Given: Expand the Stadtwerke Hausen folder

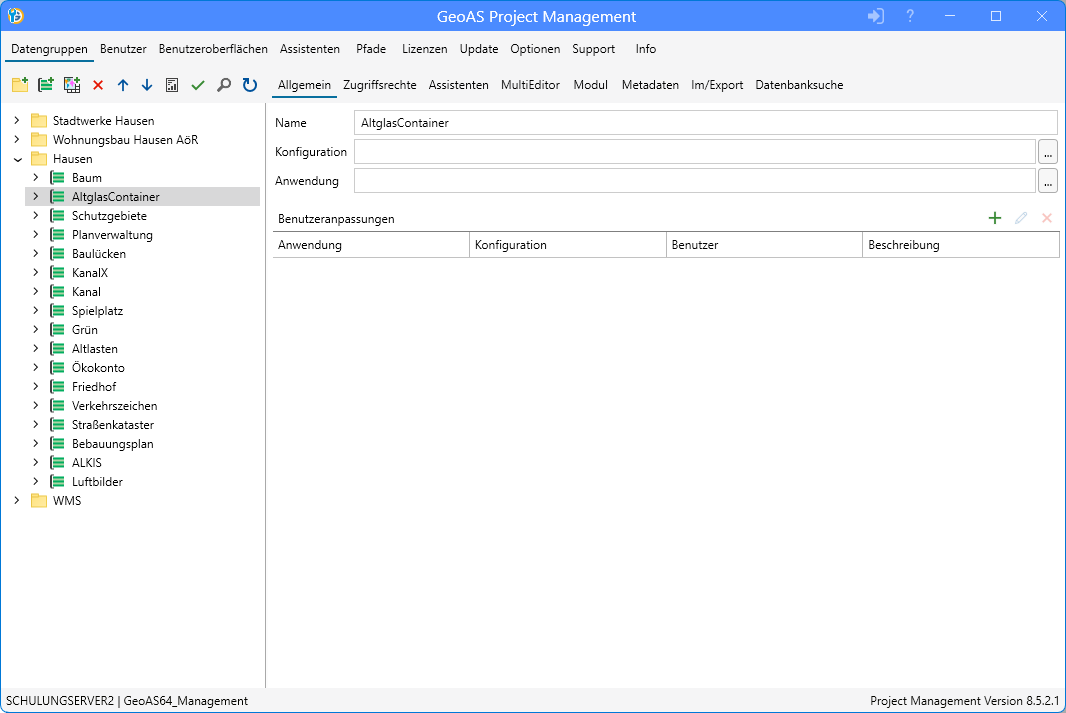Looking at the screenshot, I should (x=17, y=121).
